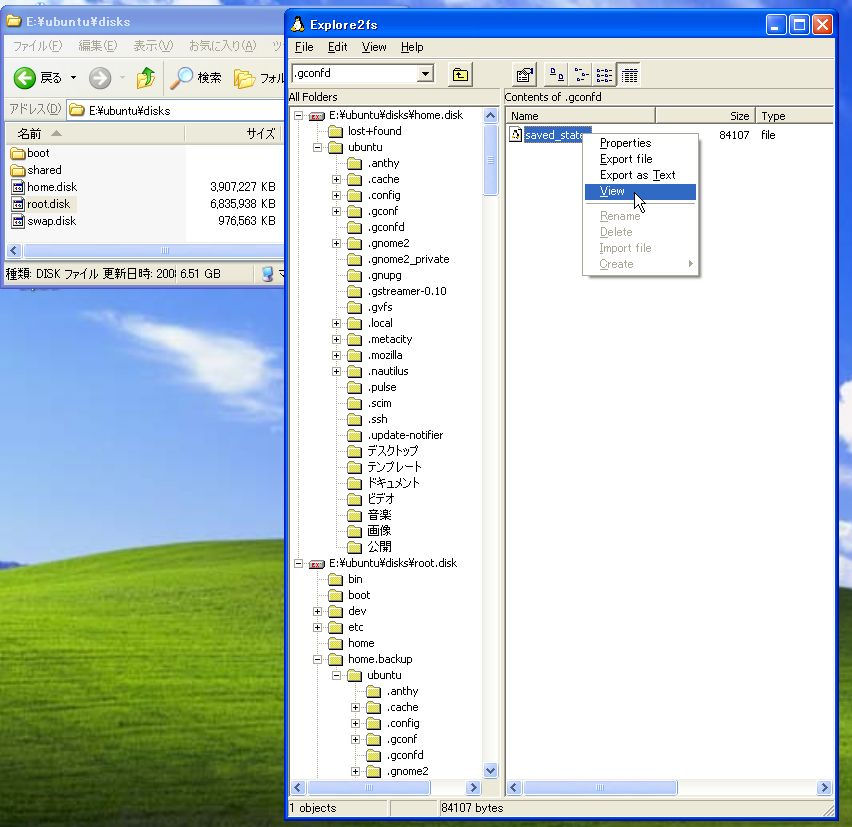This screenshot has height=827, width=852.
Task: Select the shared folder icon in Explorer window
Action: point(18,170)
